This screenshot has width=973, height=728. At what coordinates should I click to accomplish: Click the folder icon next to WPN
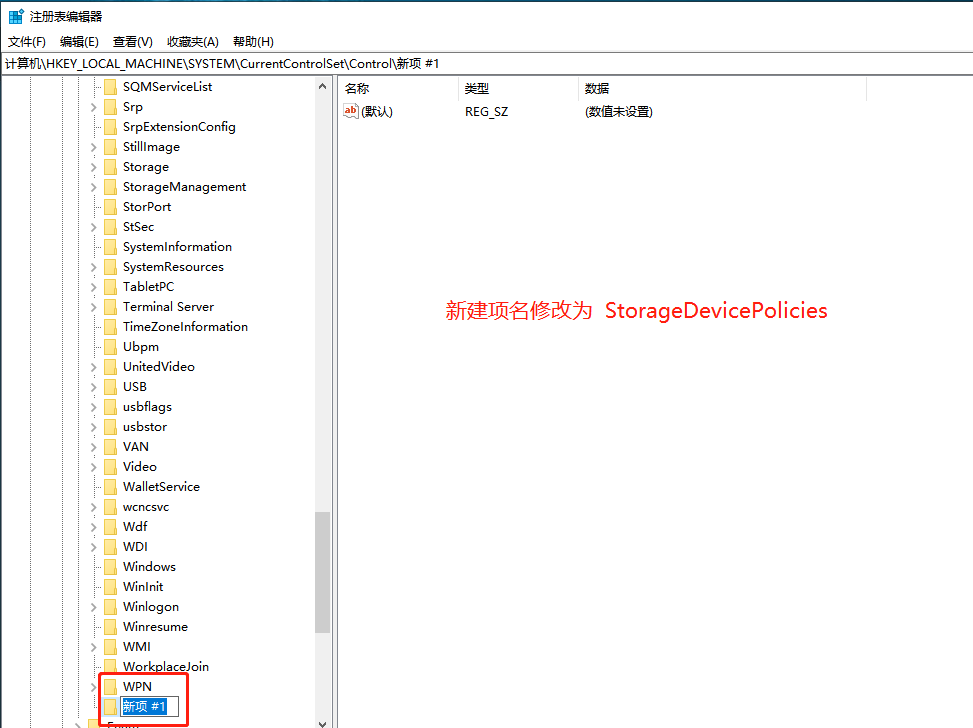(110, 687)
